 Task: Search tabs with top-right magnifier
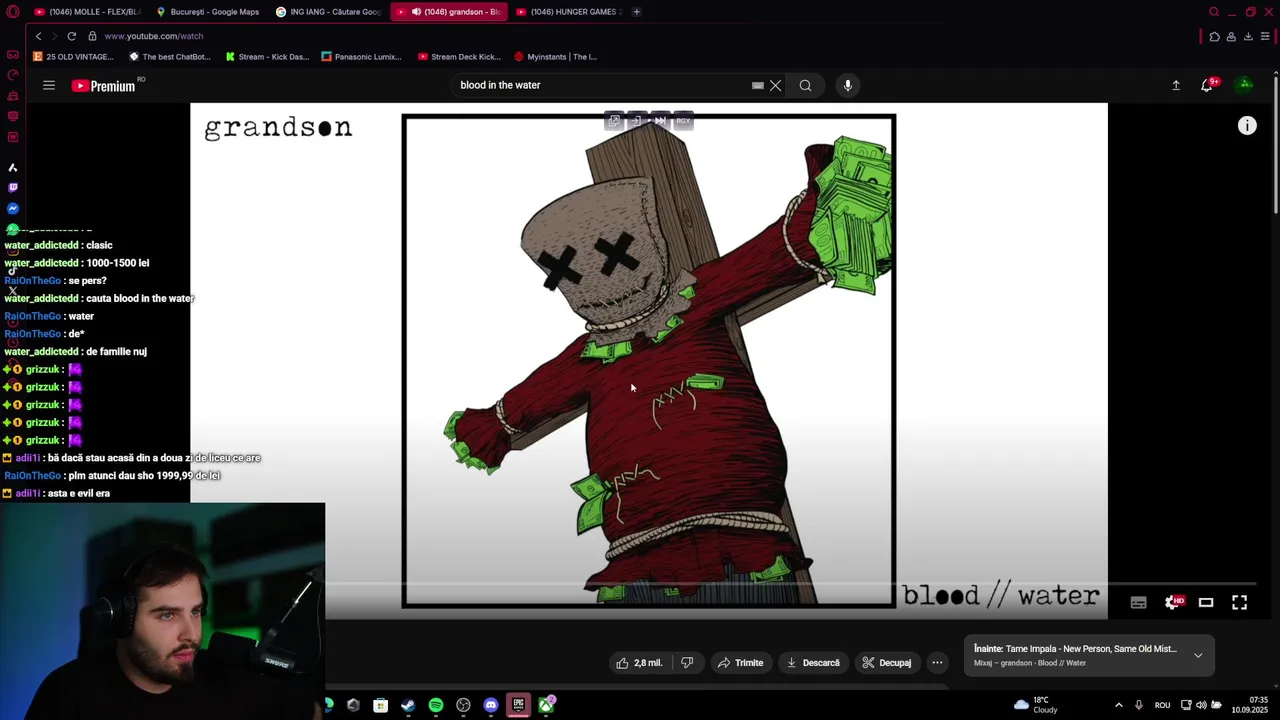(x=1214, y=12)
